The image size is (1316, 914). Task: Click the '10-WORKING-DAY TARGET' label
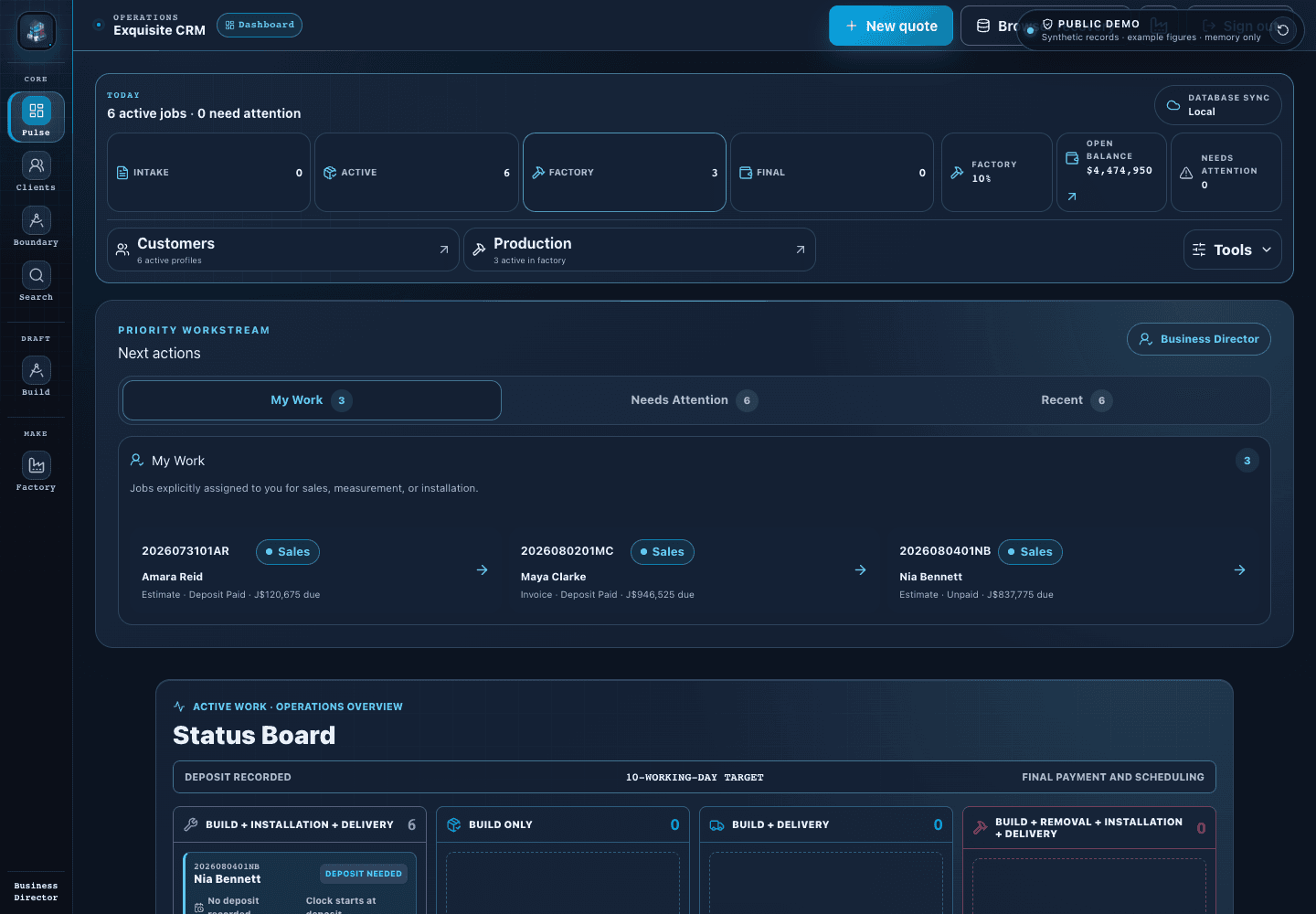[x=695, y=778]
